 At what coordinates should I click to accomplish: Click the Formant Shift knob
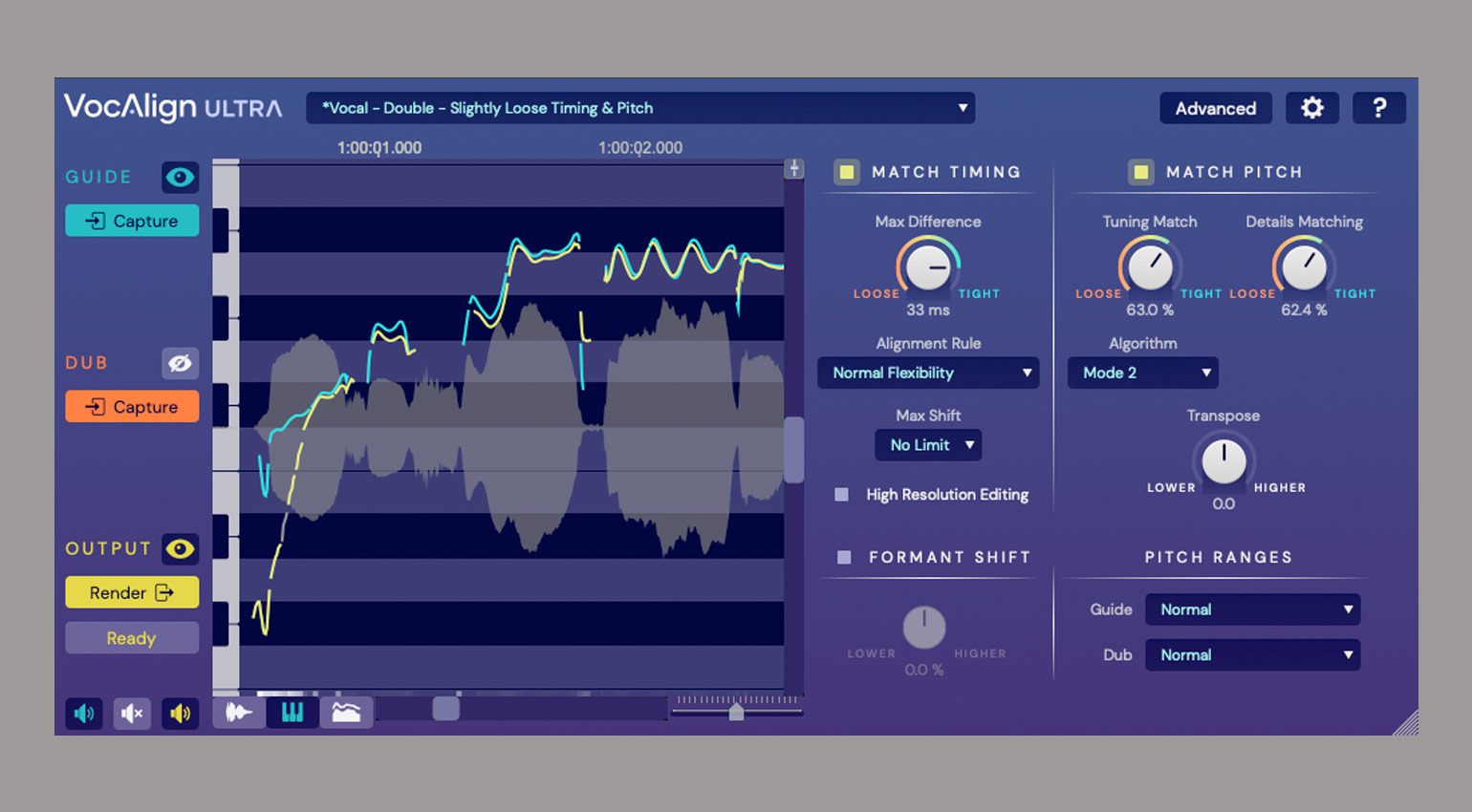(x=924, y=627)
